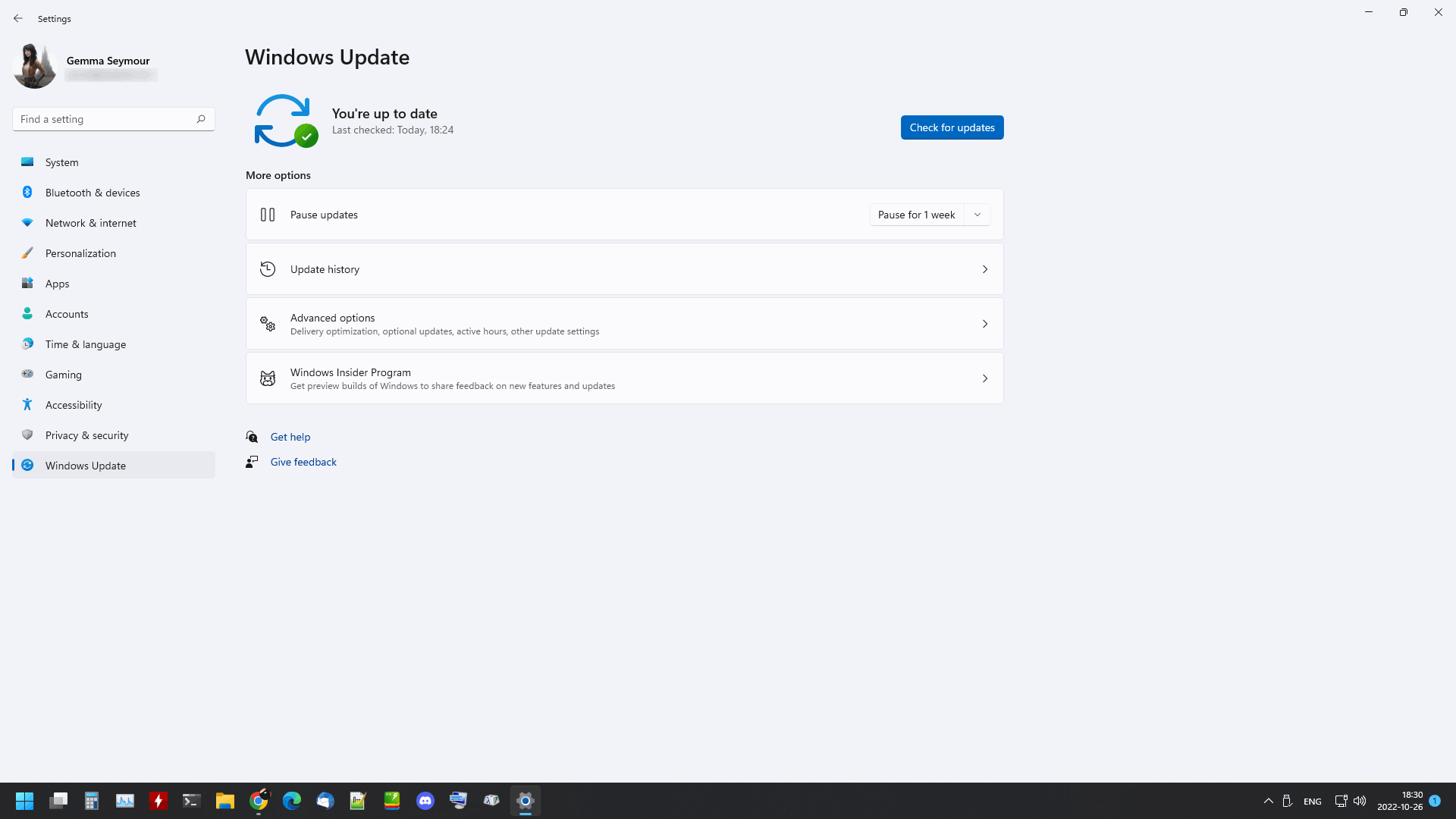Open Network & internet settings

pos(114,223)
